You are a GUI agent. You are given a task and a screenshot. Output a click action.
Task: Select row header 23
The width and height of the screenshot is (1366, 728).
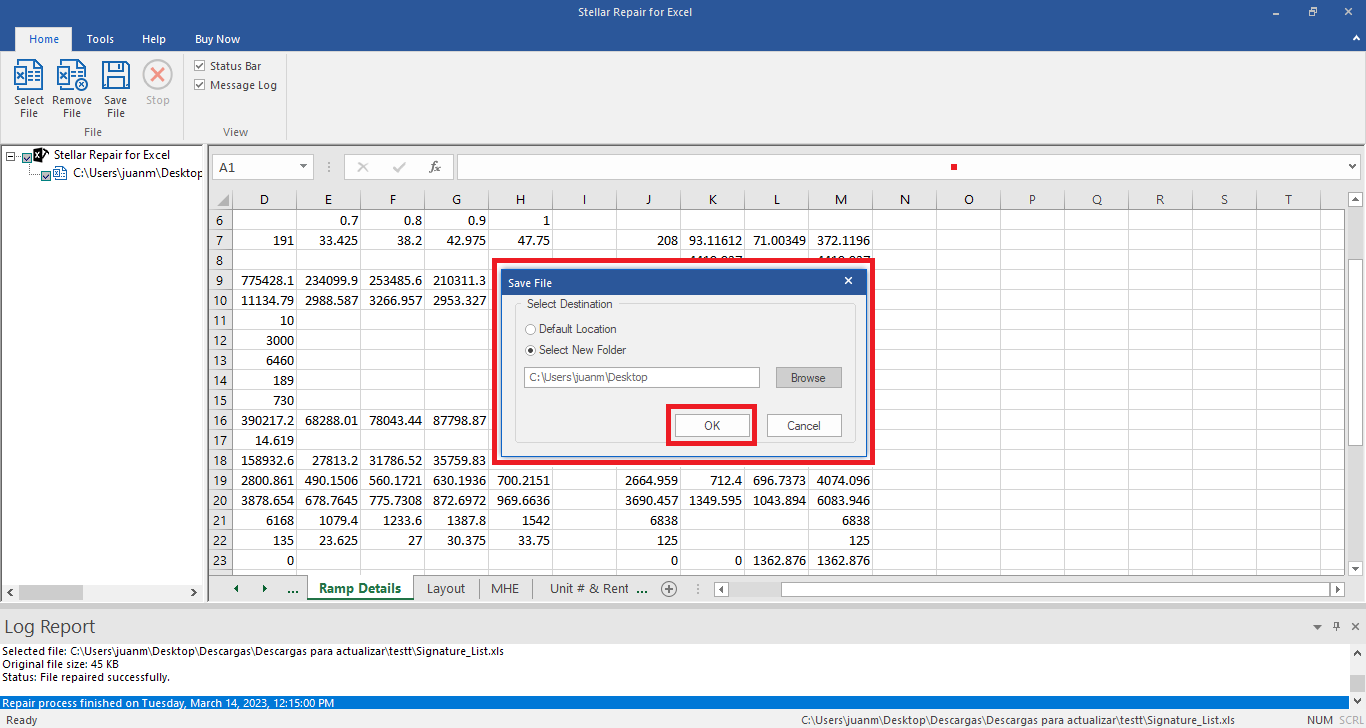click(x=221, y=560)
